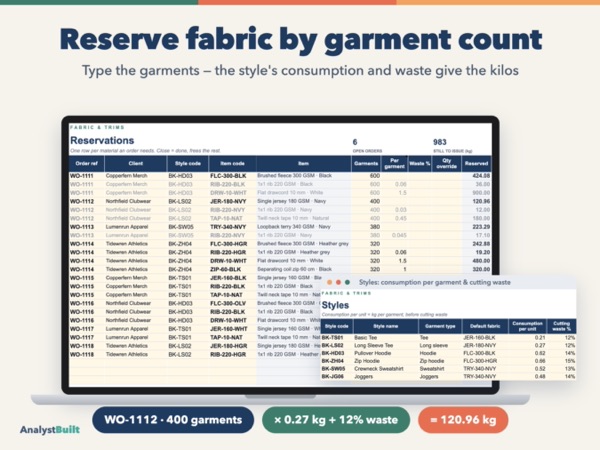Viewport: 600px width, 450px height.
Task: Click cutting waste value 15% in Styles
Action: coord(570,361)
